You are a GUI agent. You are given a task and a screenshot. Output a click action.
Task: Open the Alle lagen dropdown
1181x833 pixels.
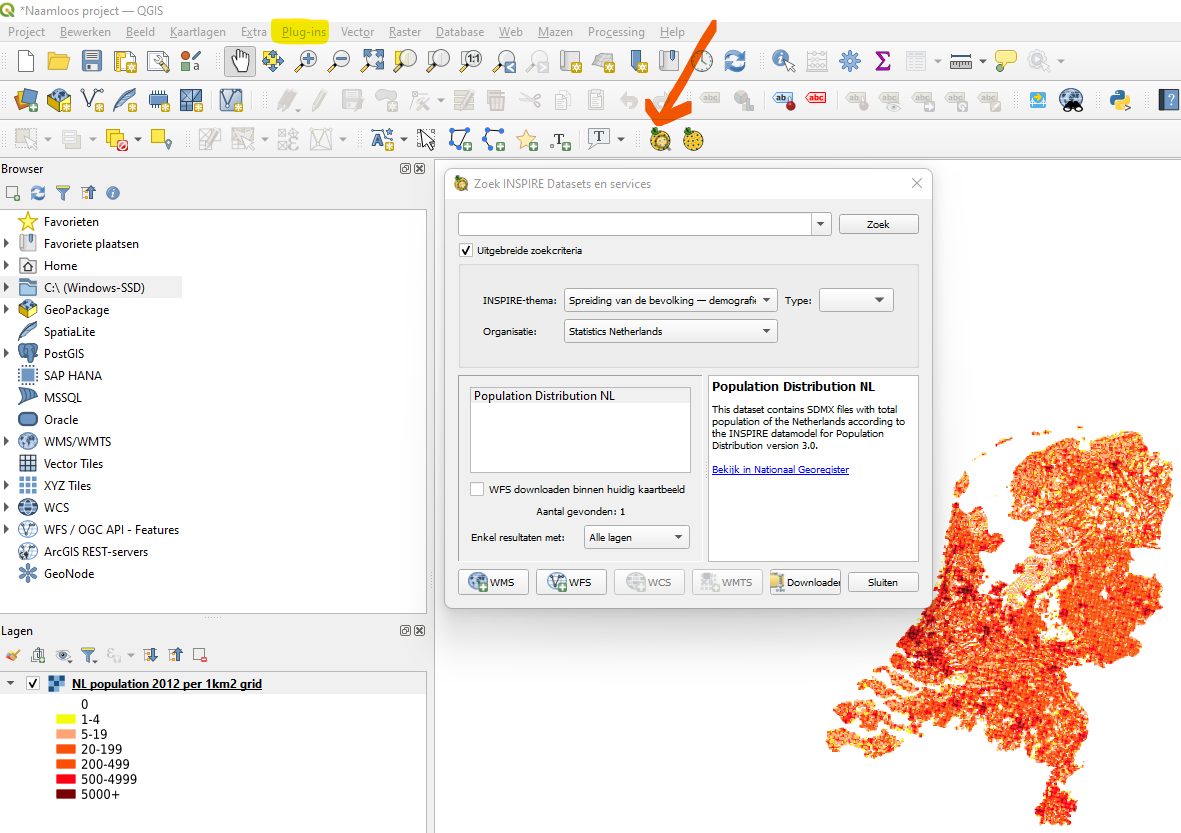[636, 538]
